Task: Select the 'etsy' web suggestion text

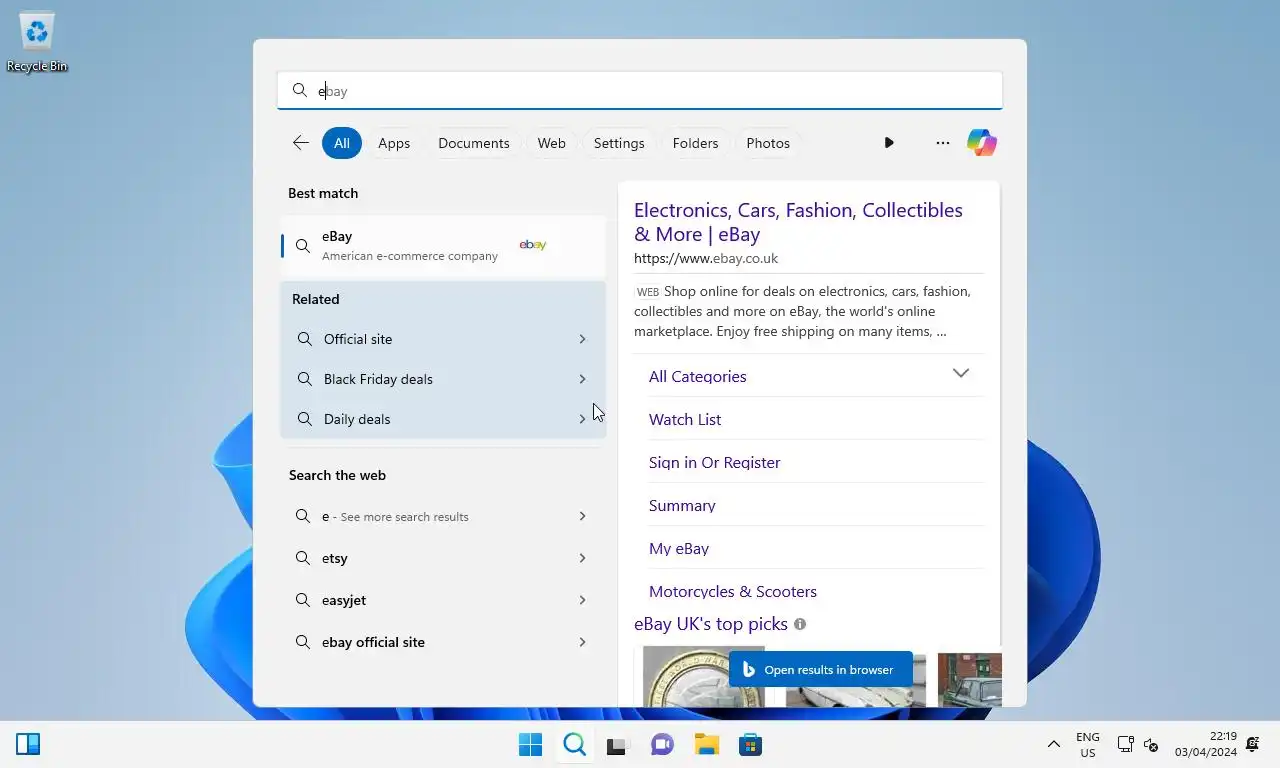Action: coord(335,558)
